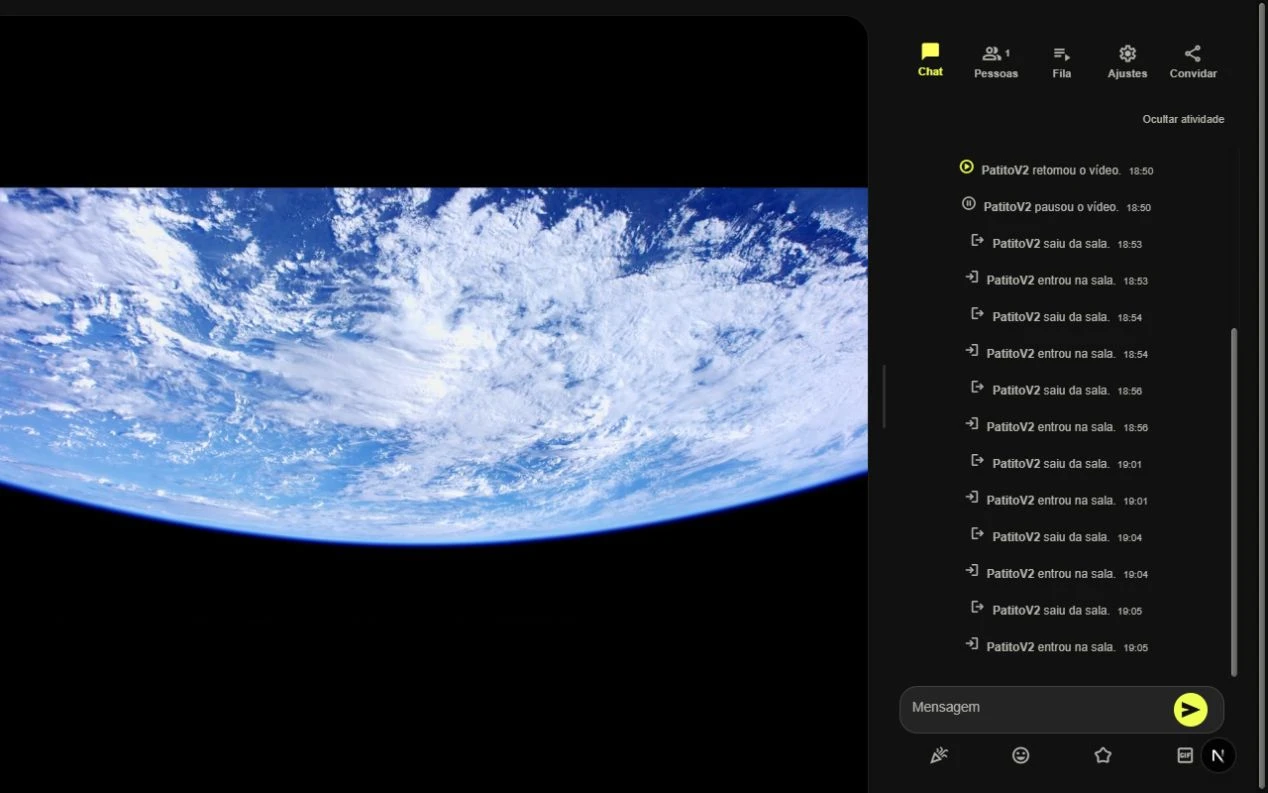Click the round N avatar button
This screenshot has width=1268, height=793.
(1218, 756)
